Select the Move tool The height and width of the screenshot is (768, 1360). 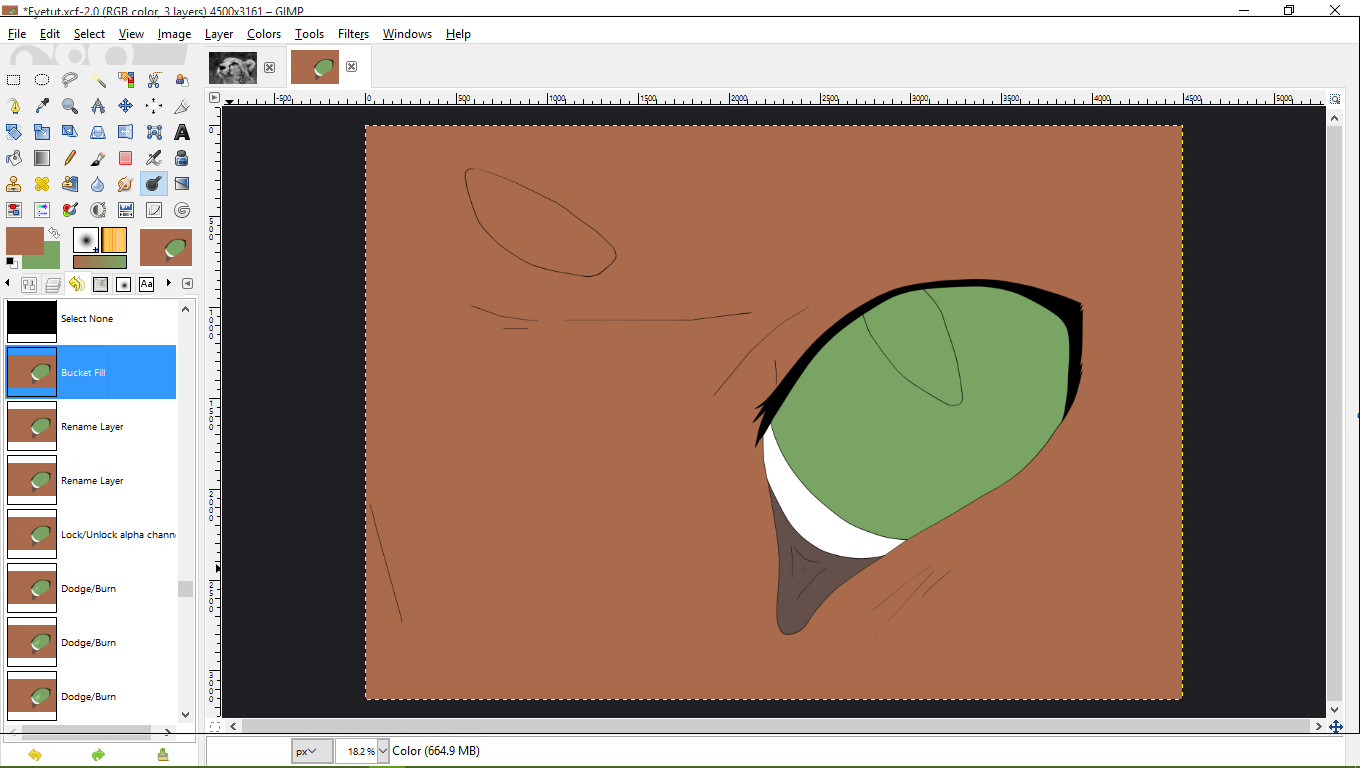point(126,106)
